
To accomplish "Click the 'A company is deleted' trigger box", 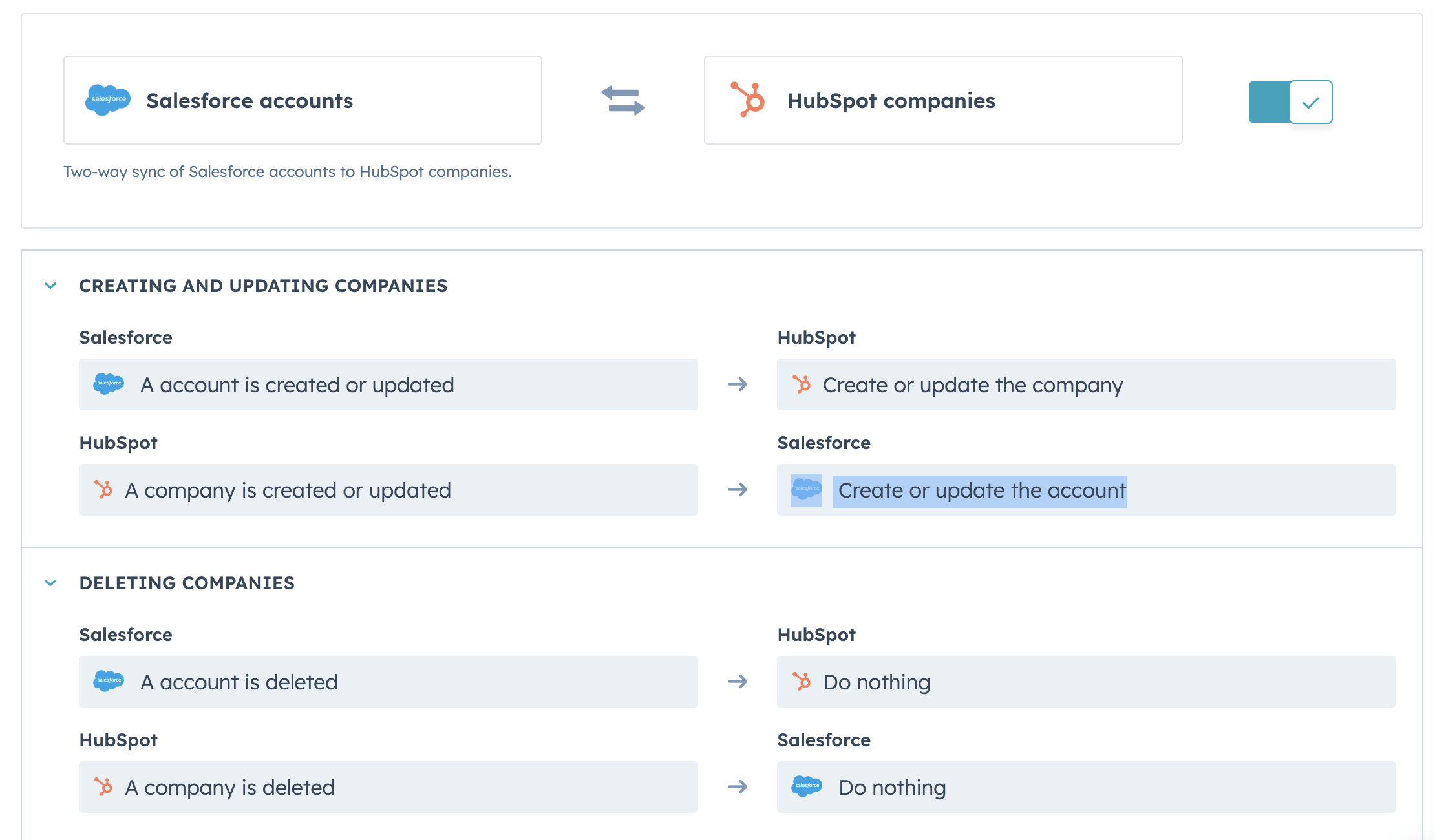I will point(388,787).
